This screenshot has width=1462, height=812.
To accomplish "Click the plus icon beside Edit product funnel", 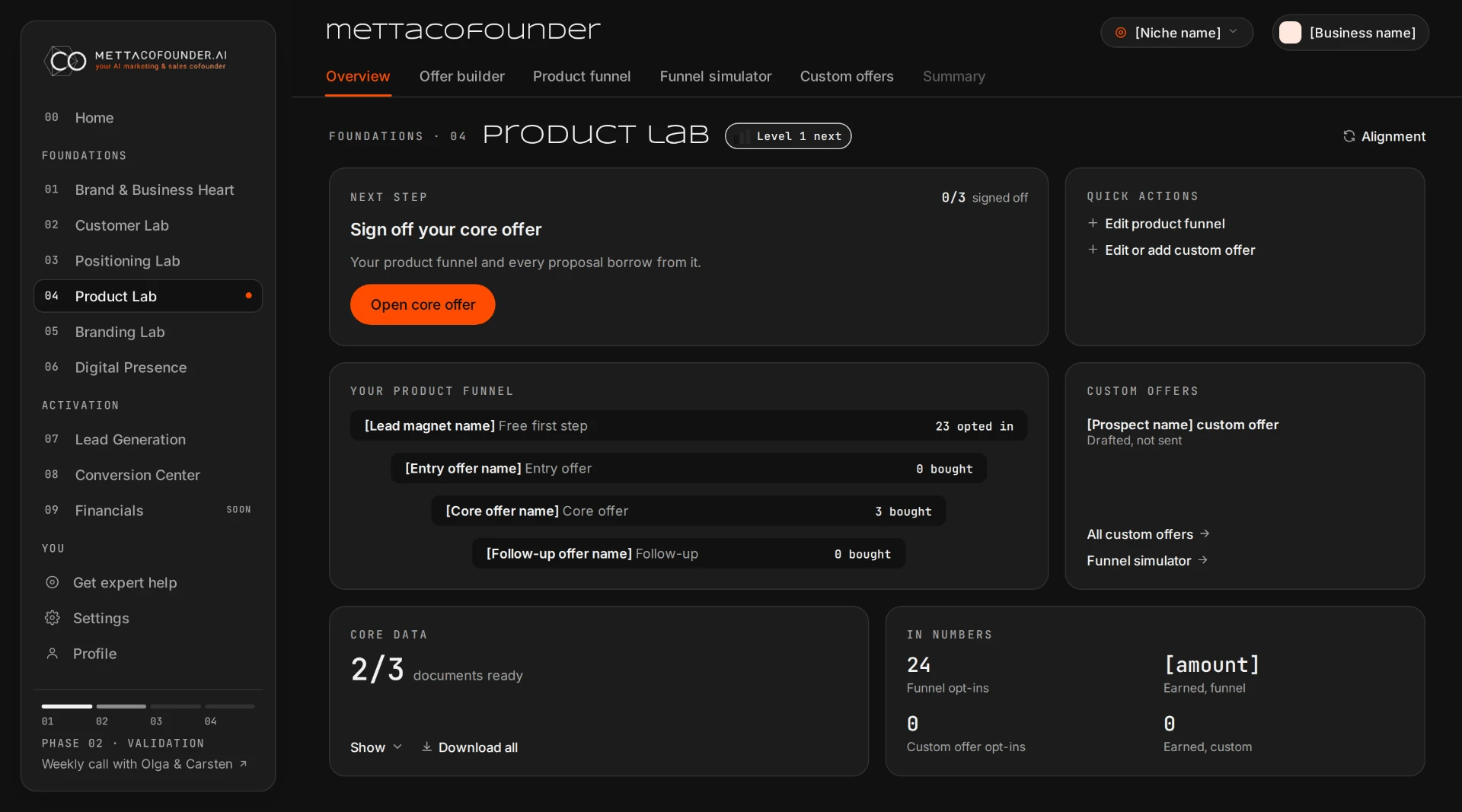I will [1093, 223].
